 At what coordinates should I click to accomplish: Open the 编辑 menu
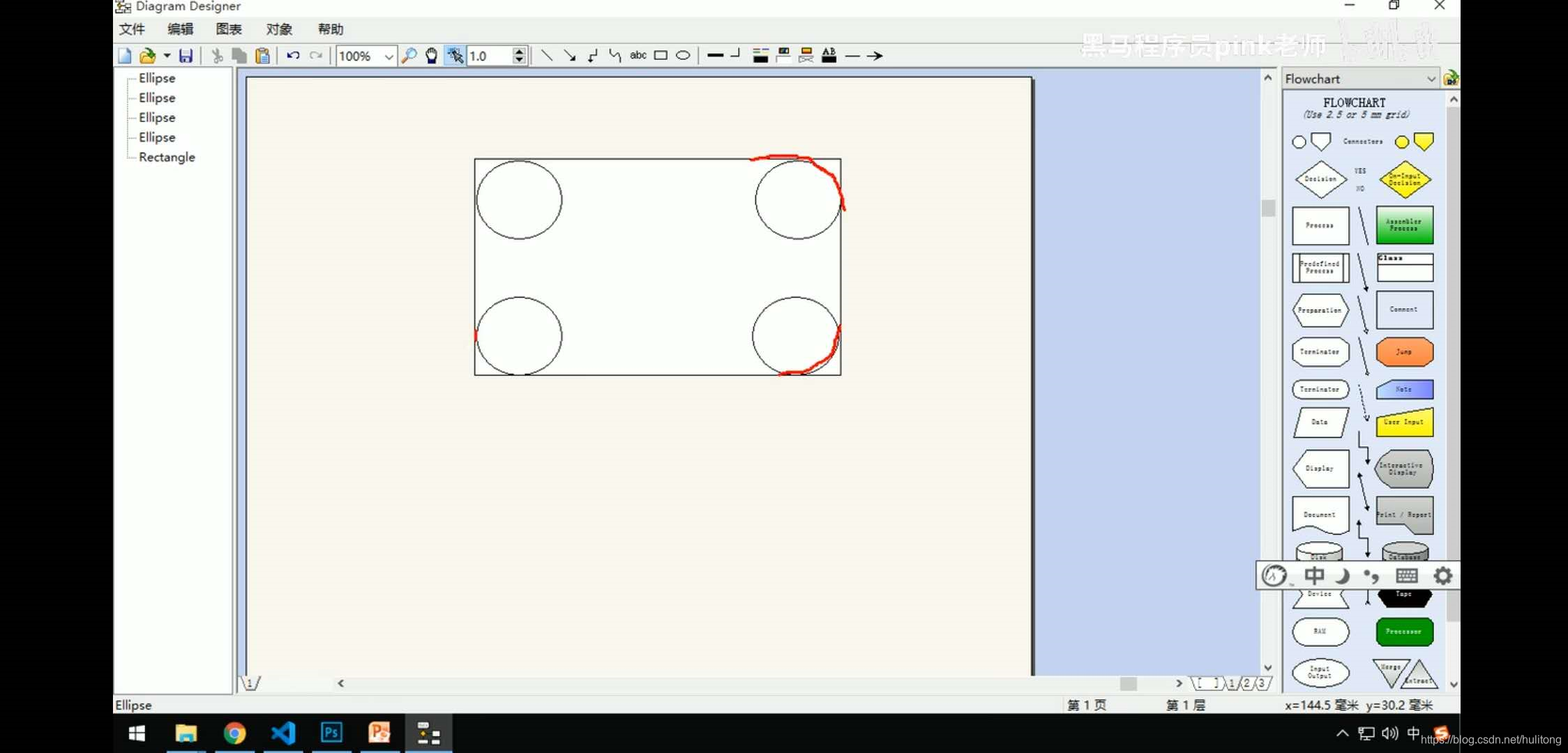coord(180,29)
